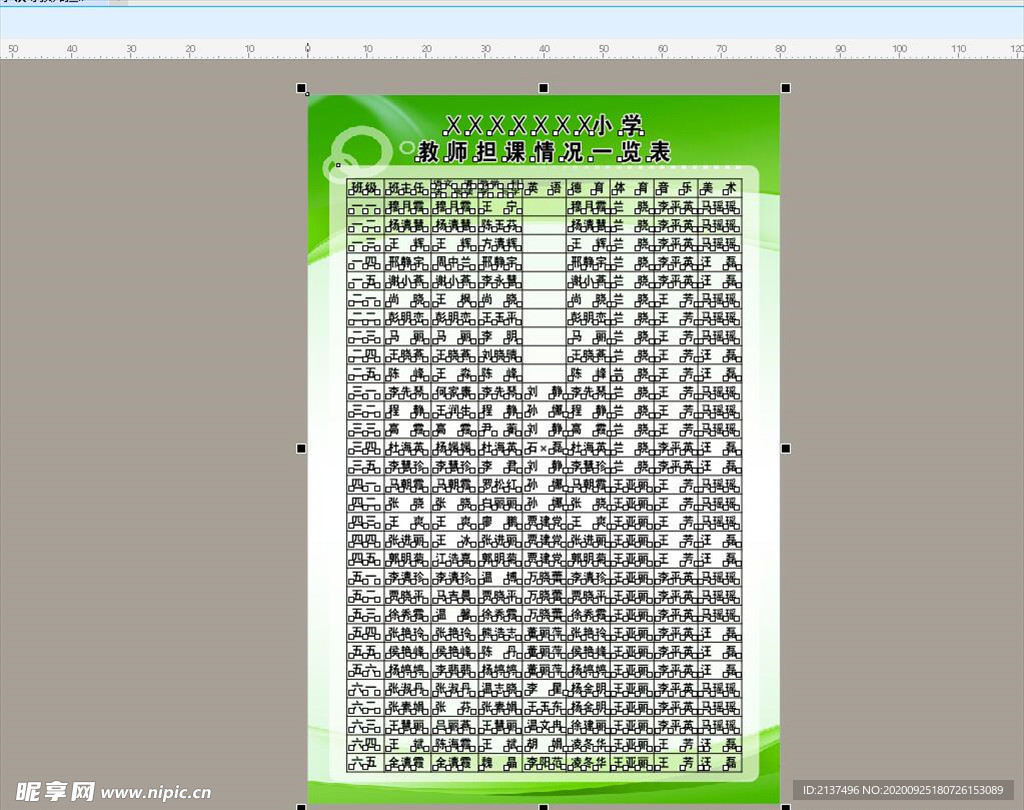Select the class label '五六' cell
This screenshot has height=810, width=1024.
pos(365,670)
